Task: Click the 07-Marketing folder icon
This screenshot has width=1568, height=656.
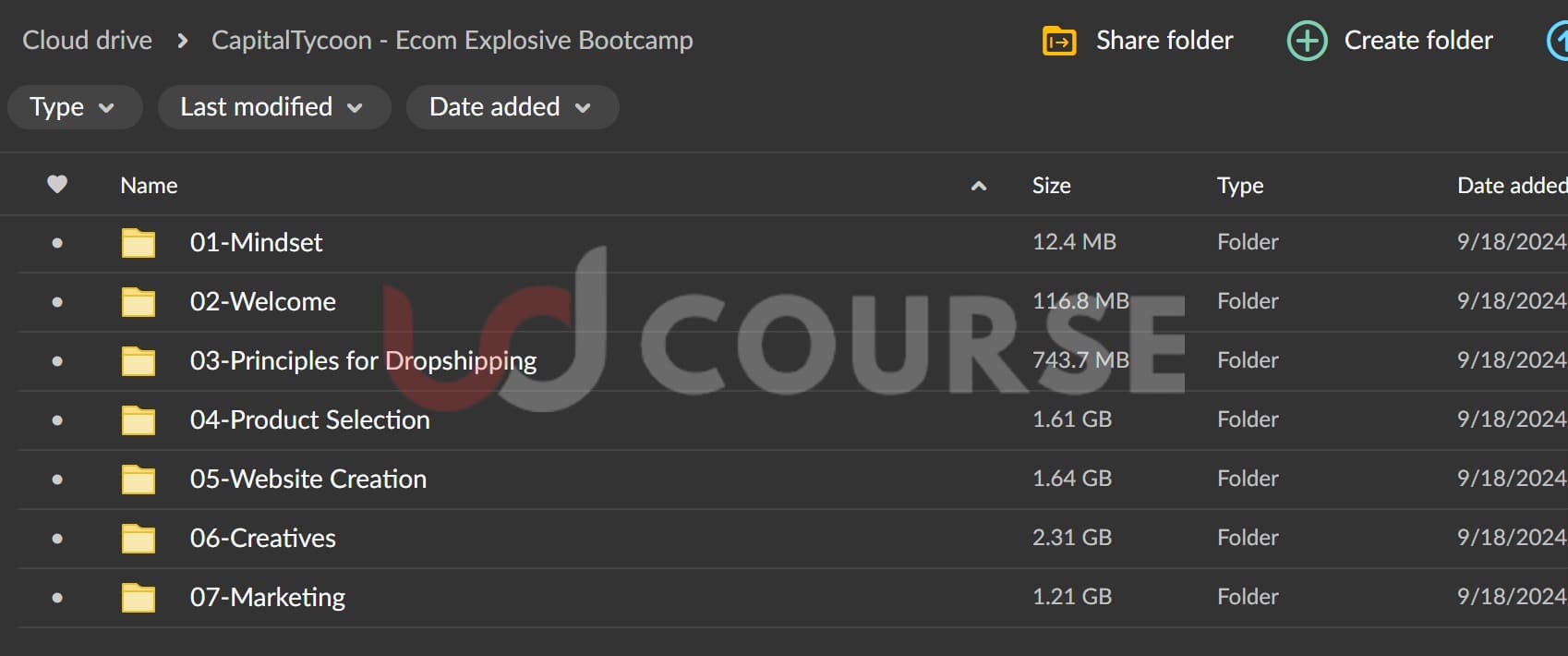Action: coord(139,598)
